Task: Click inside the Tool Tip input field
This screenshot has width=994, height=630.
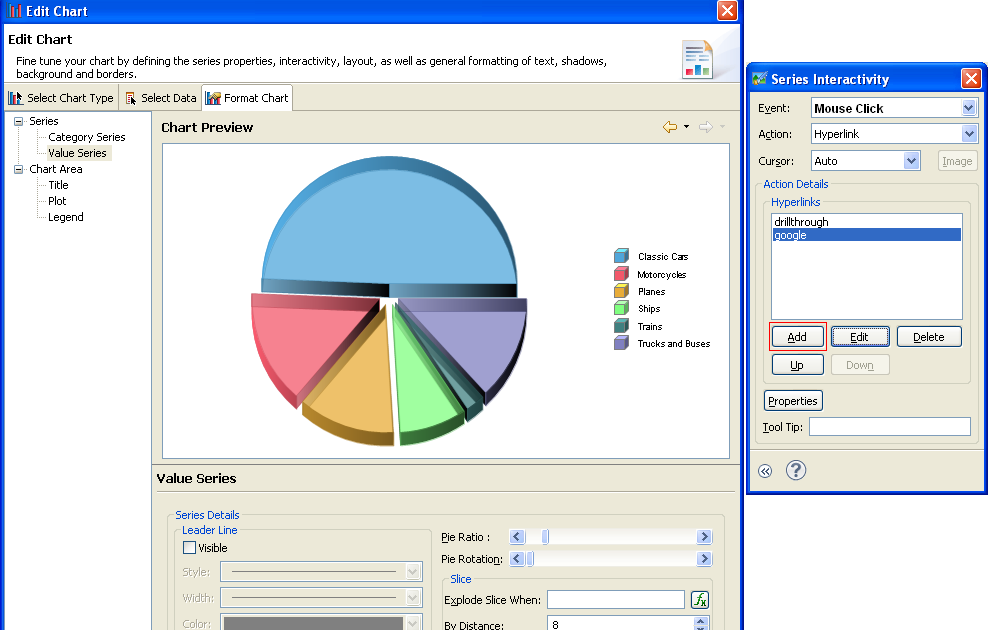Action: click(x=889, y=426)
